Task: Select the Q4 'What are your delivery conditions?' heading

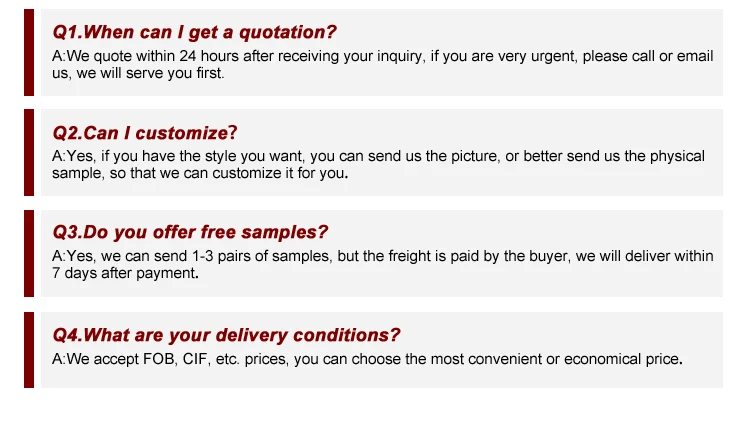Action: click(x=226, y=335)
